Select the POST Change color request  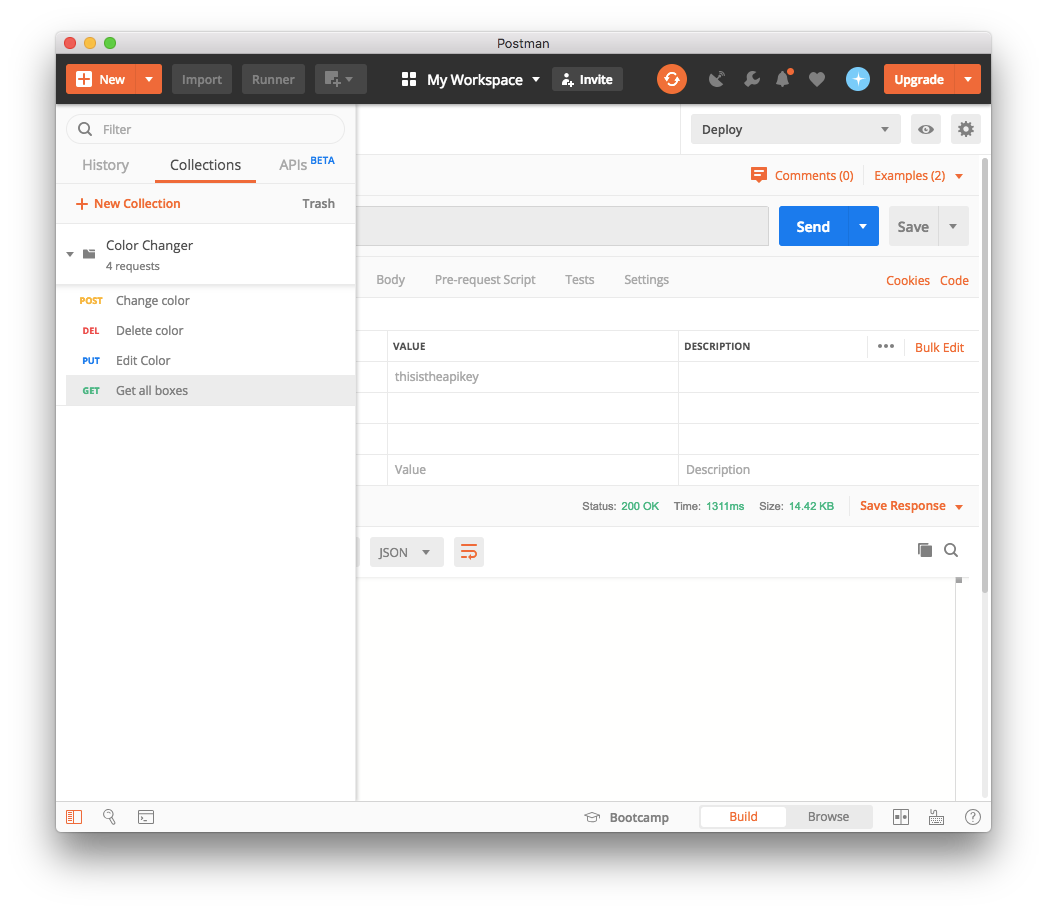click(x=210, y=300)
